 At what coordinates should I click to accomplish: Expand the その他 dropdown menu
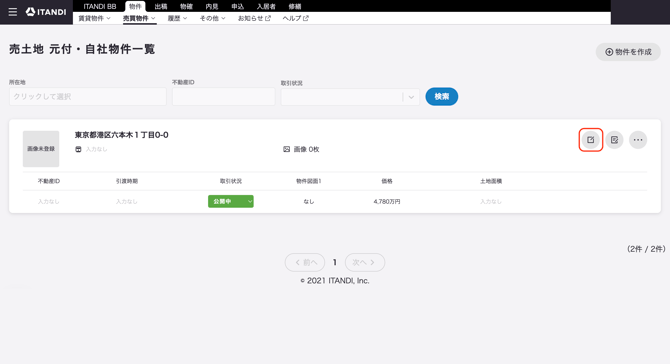pyautogui.click(x=212, y=18)
